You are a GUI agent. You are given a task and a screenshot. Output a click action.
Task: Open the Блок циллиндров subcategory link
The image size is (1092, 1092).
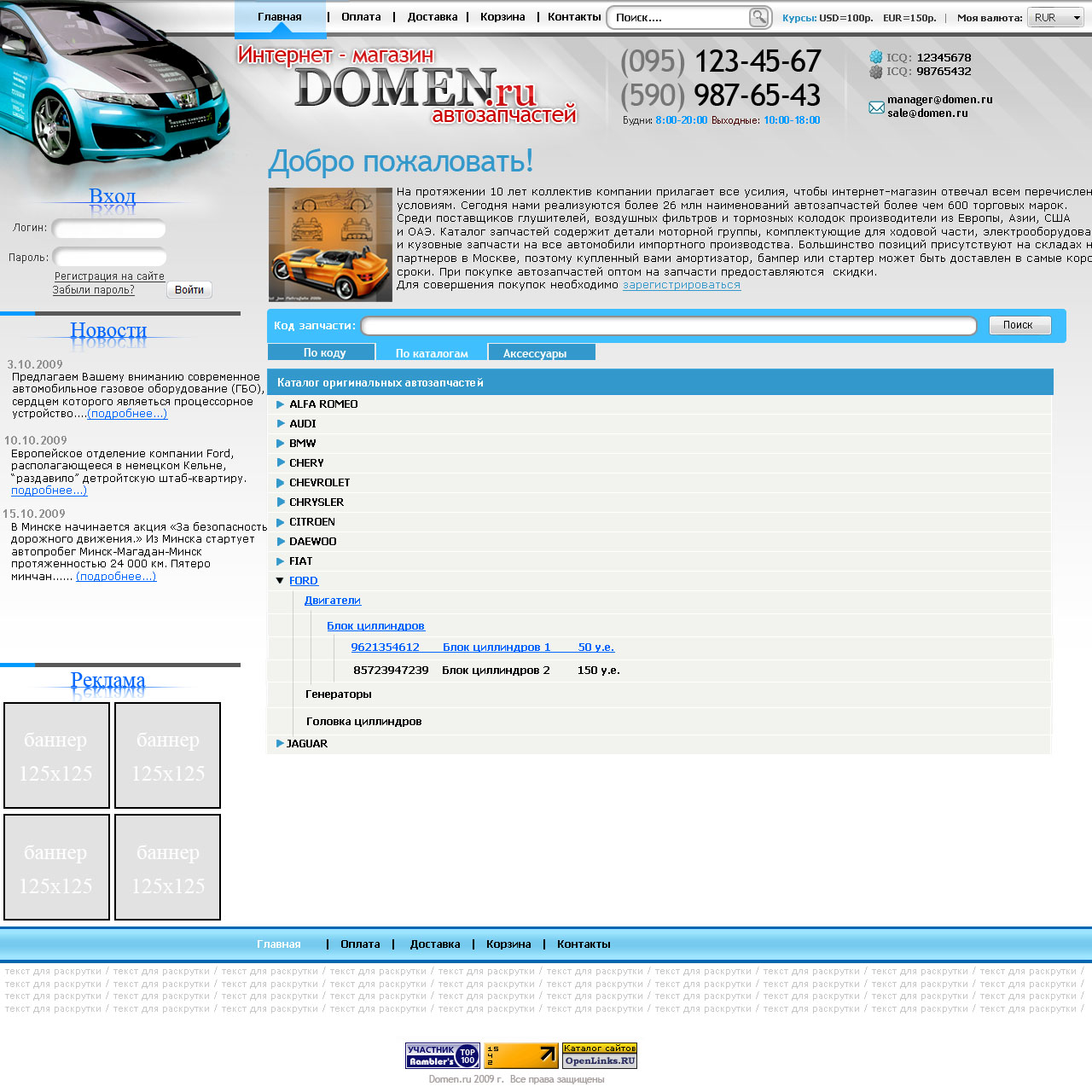click(x=375, y=626)
